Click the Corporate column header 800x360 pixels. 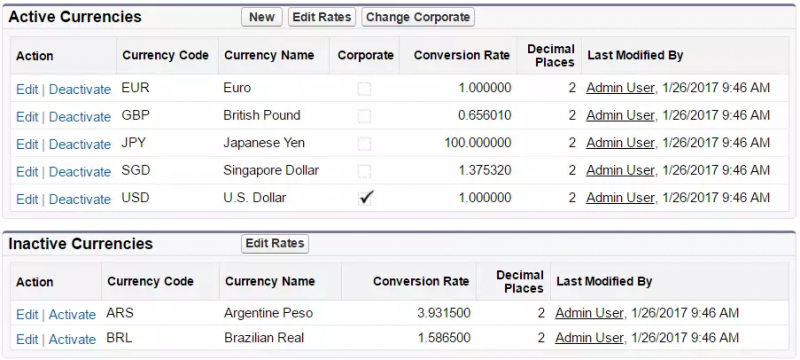point(365,56)
